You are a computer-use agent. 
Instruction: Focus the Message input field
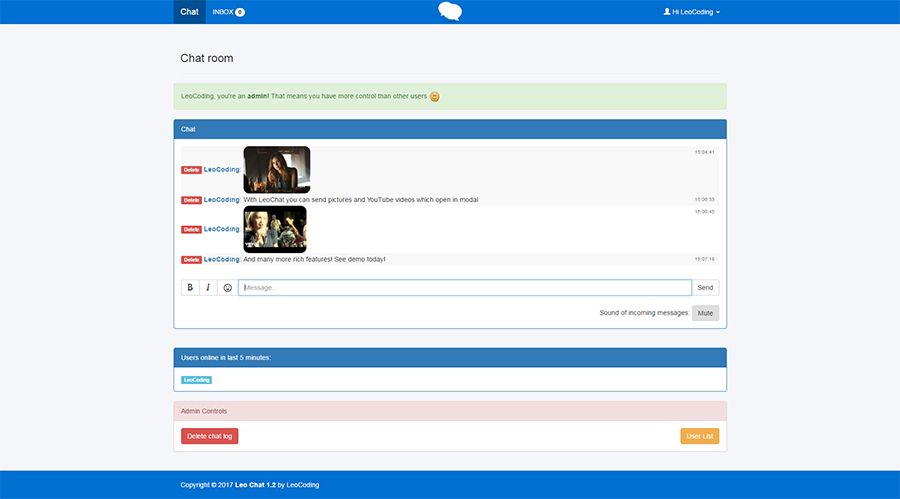(x=465, y=288)
